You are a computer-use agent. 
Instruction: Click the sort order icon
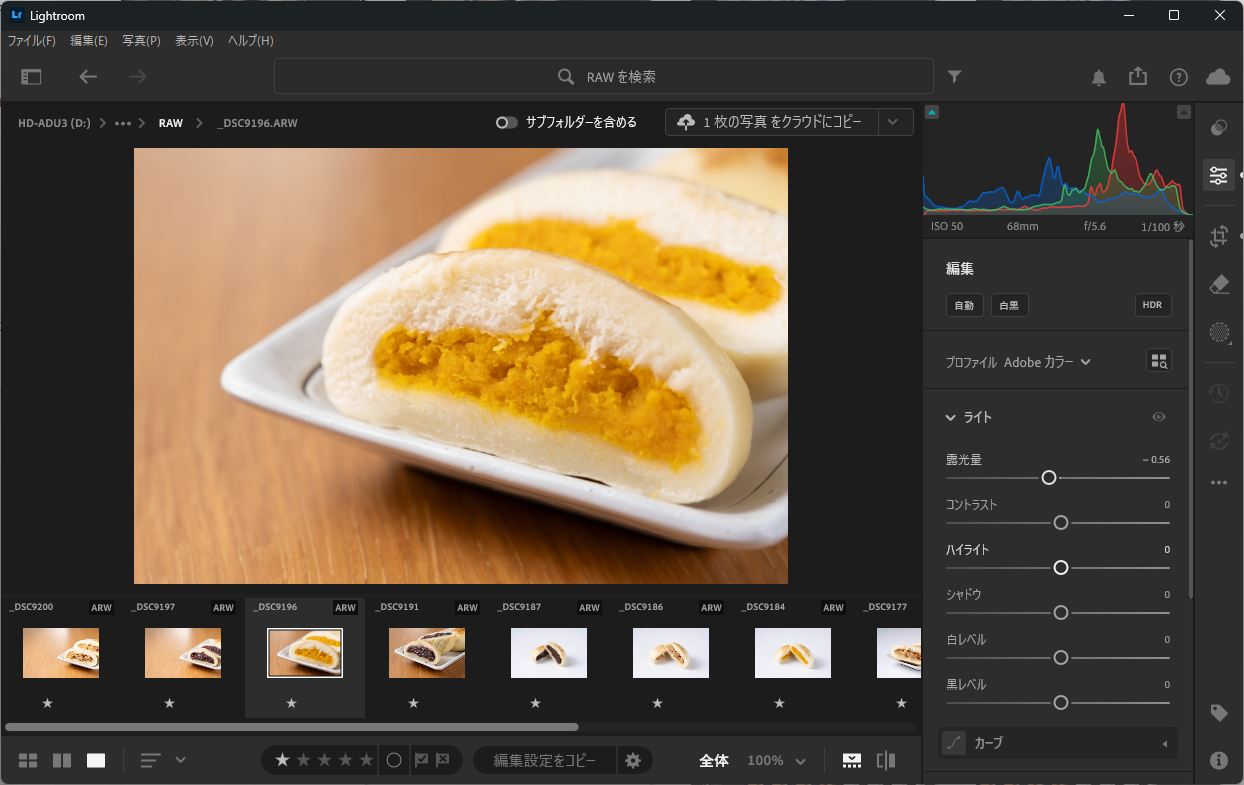coord(150,761)
